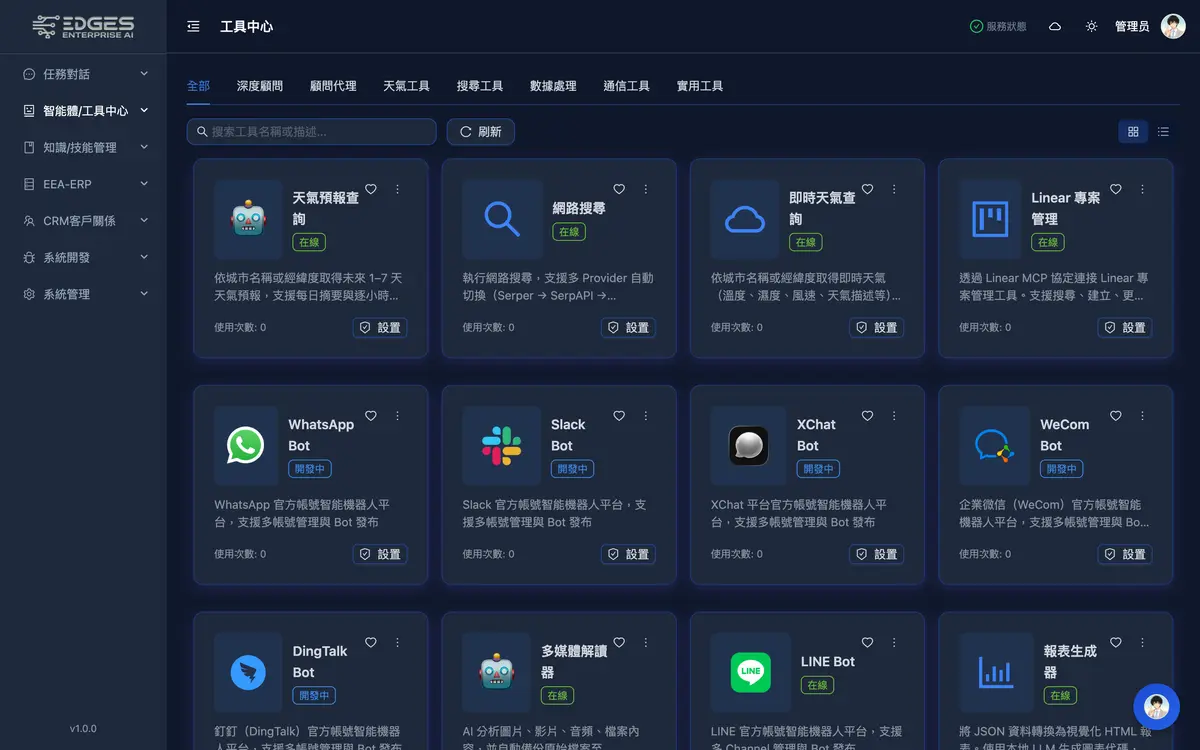1200x750 pixels.
Task: Click the EDGES Enterprise AI logo
Action: pos(83,26)
